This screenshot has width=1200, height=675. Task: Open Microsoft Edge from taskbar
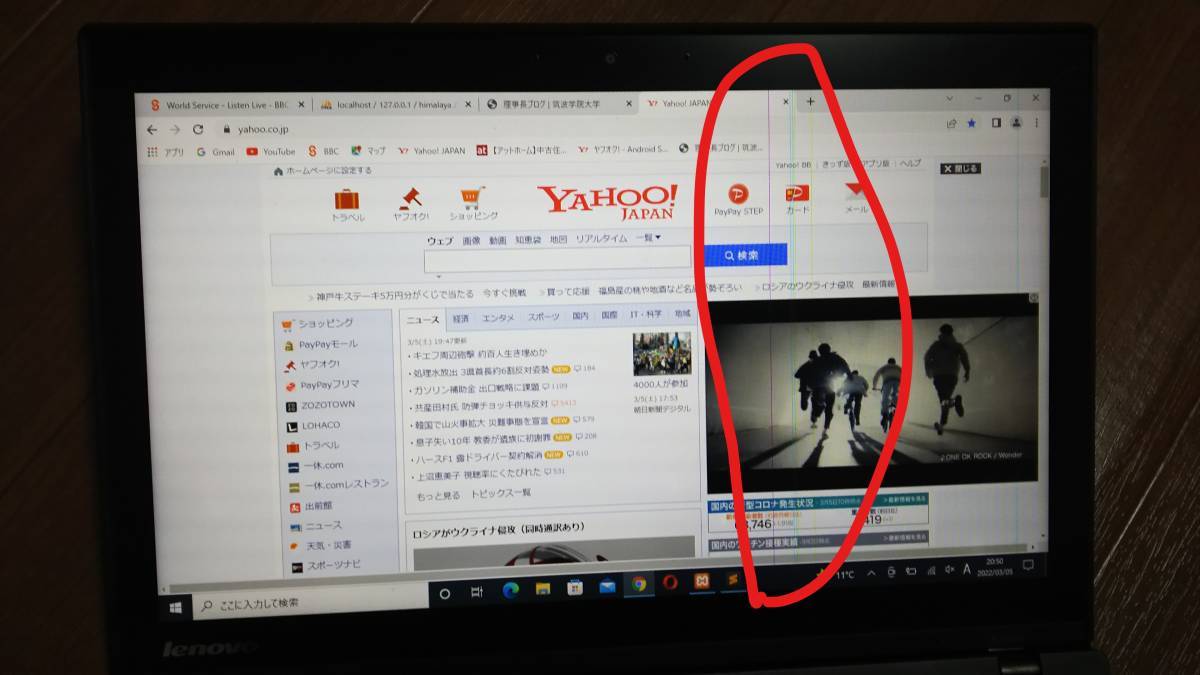[x=510, y=589]
